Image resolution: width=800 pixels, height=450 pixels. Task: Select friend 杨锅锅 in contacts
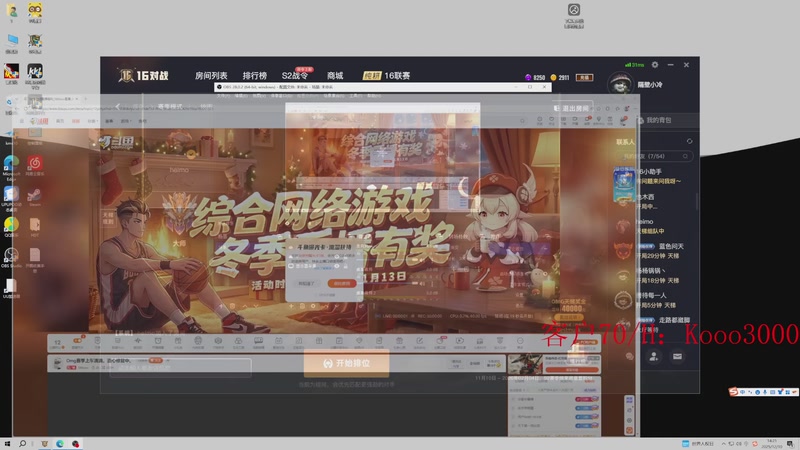tap(655, 276)
